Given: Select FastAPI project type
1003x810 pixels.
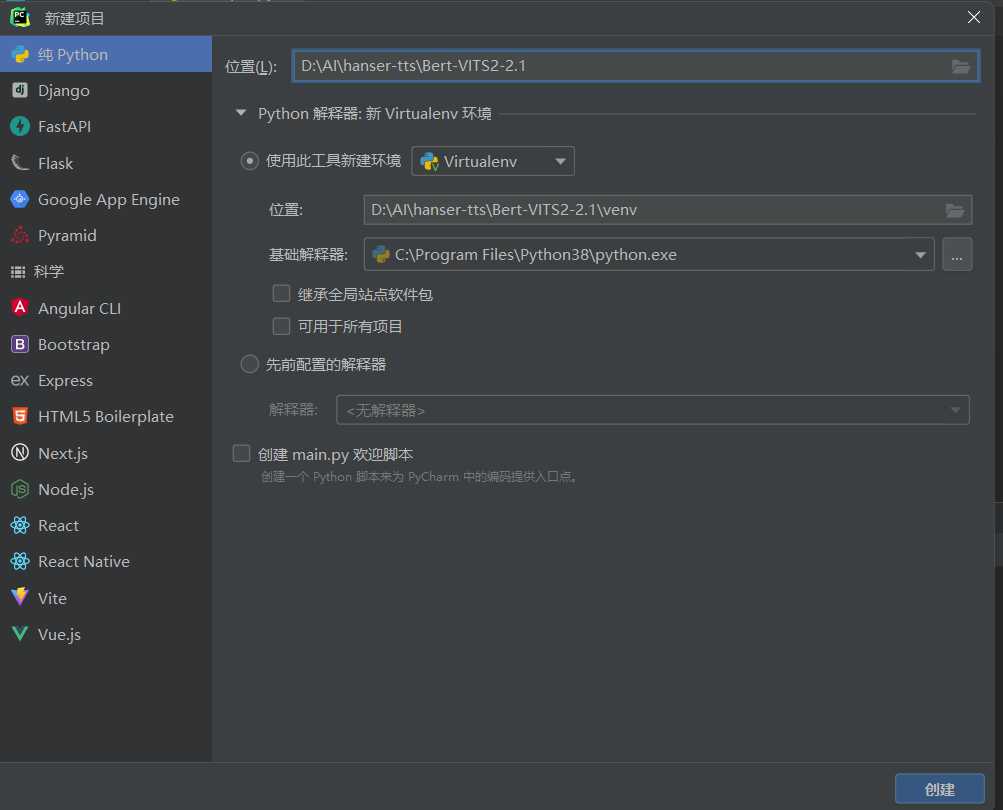Looking at the screenshot, I should point(106,126).
